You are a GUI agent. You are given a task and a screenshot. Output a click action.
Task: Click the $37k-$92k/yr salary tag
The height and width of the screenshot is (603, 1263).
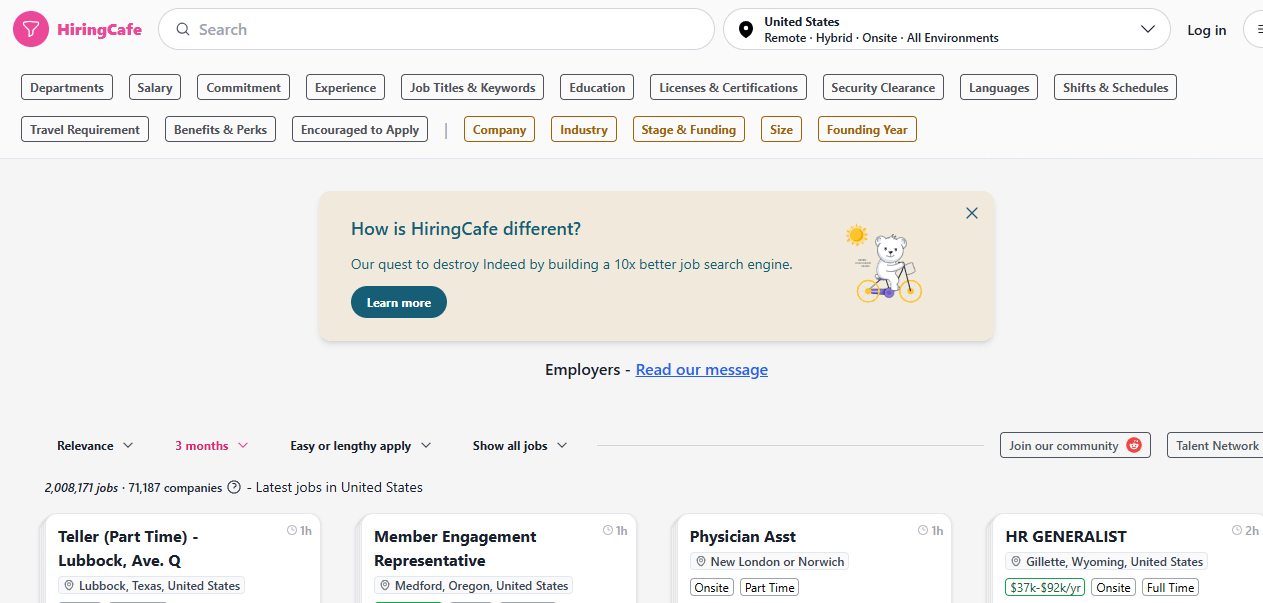pyautogui.click(x=1045, y=588)
